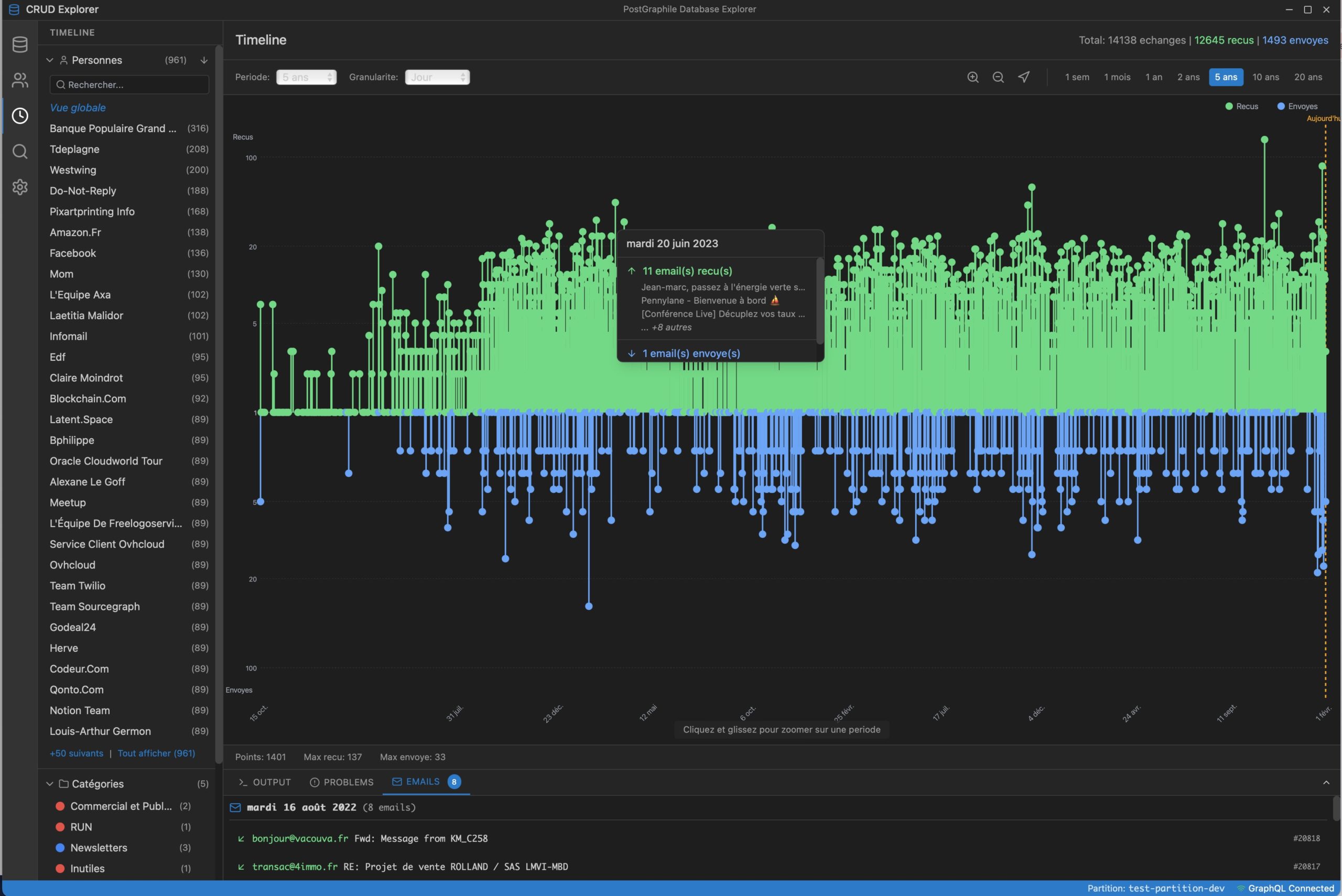1342x896 pixels.
Task: Click the zoom in magnifier icon
Action: click(x=972, y=77)
